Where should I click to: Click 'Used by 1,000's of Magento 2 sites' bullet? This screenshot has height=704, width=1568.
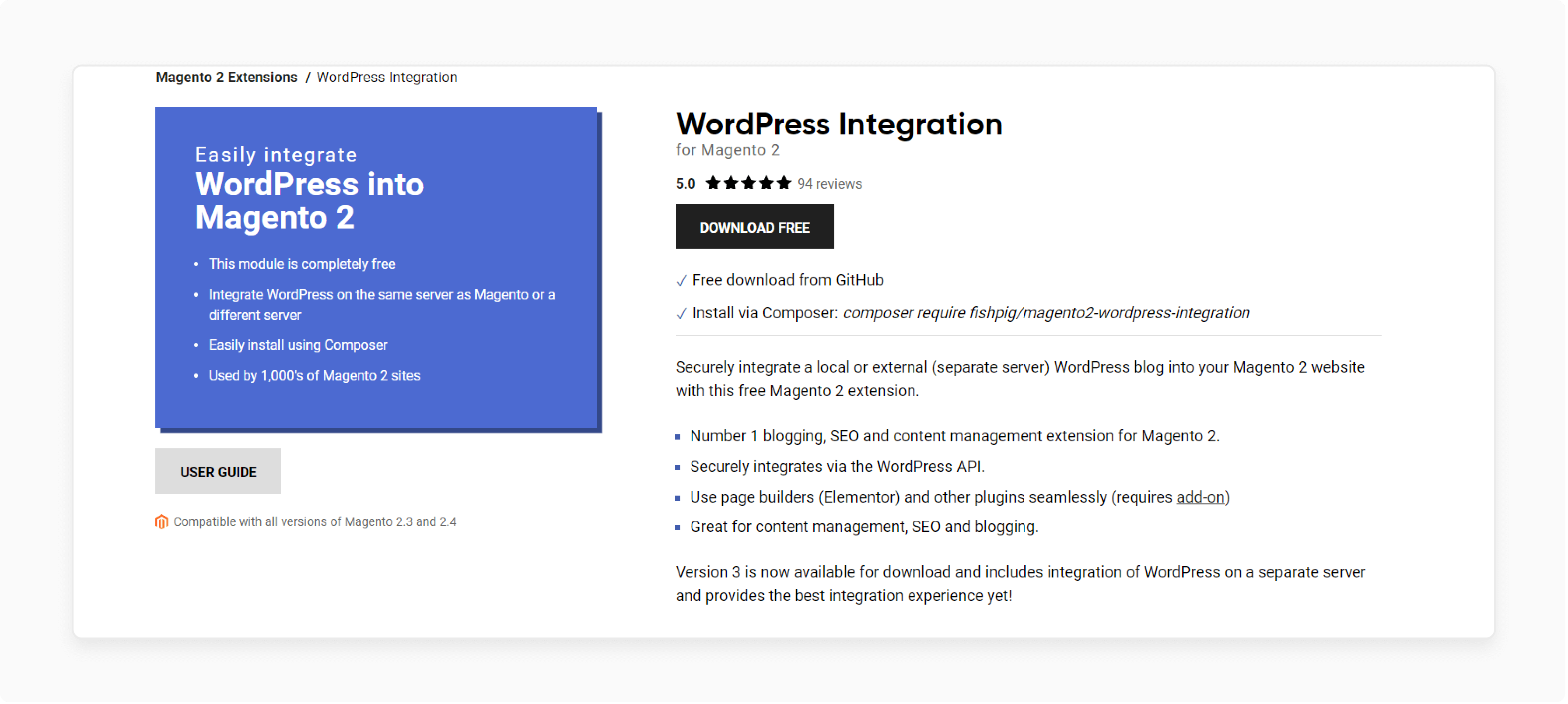coord(314,376)
